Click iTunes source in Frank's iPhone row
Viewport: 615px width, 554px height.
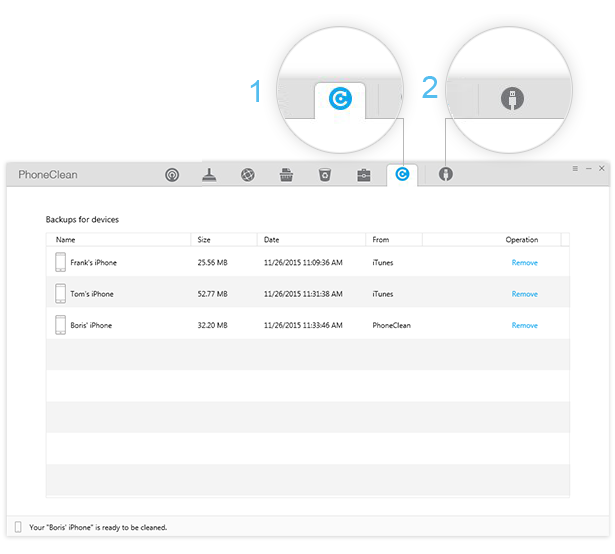(x=383, y=262)
